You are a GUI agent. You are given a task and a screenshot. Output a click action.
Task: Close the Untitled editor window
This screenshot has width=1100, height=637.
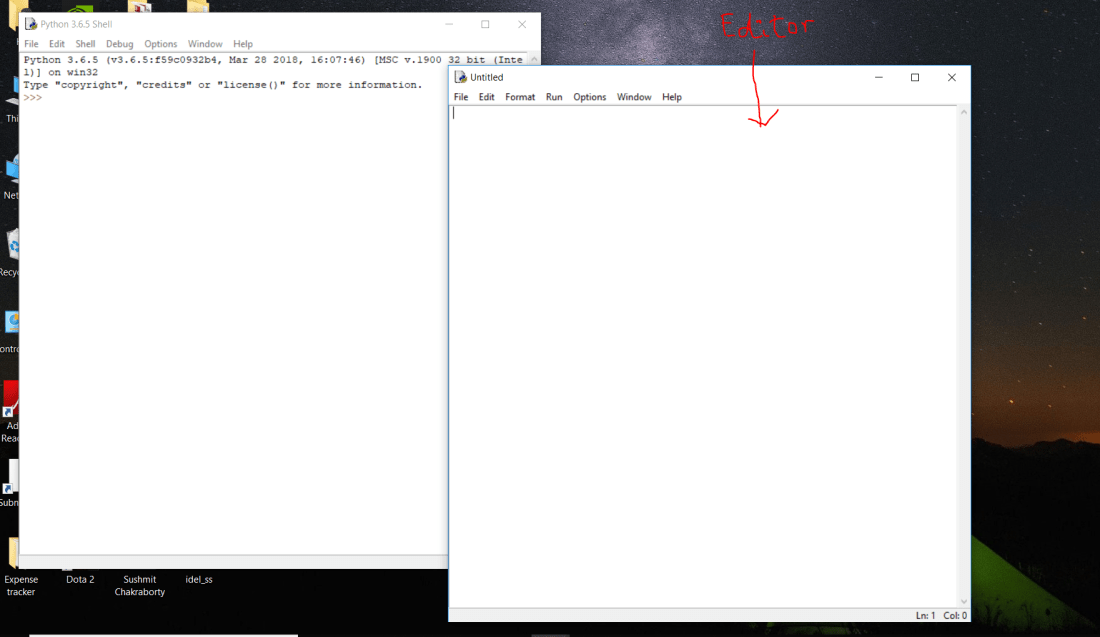[952, 77]
